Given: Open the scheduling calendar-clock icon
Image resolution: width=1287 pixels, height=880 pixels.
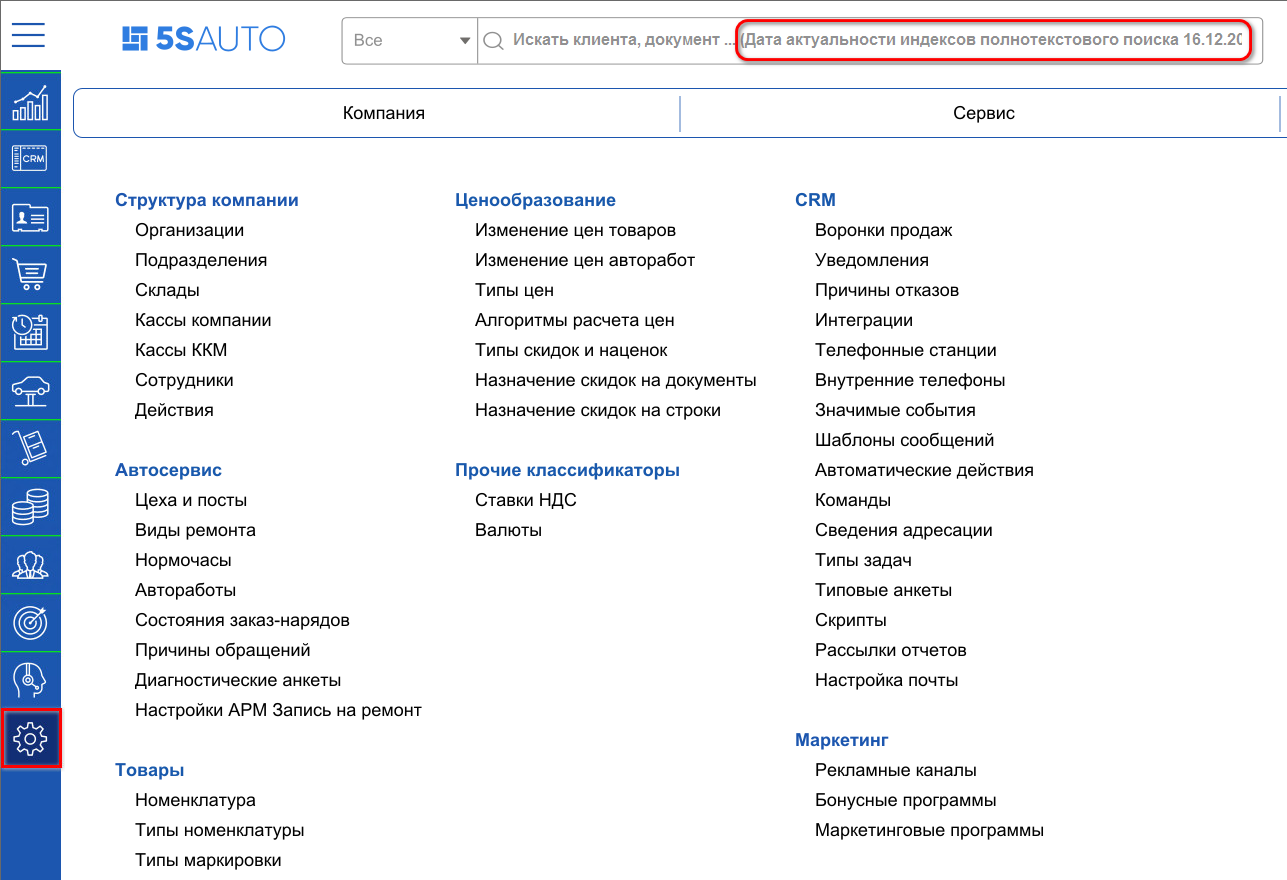Looking at the screenshot, I should tap(30, 332).
